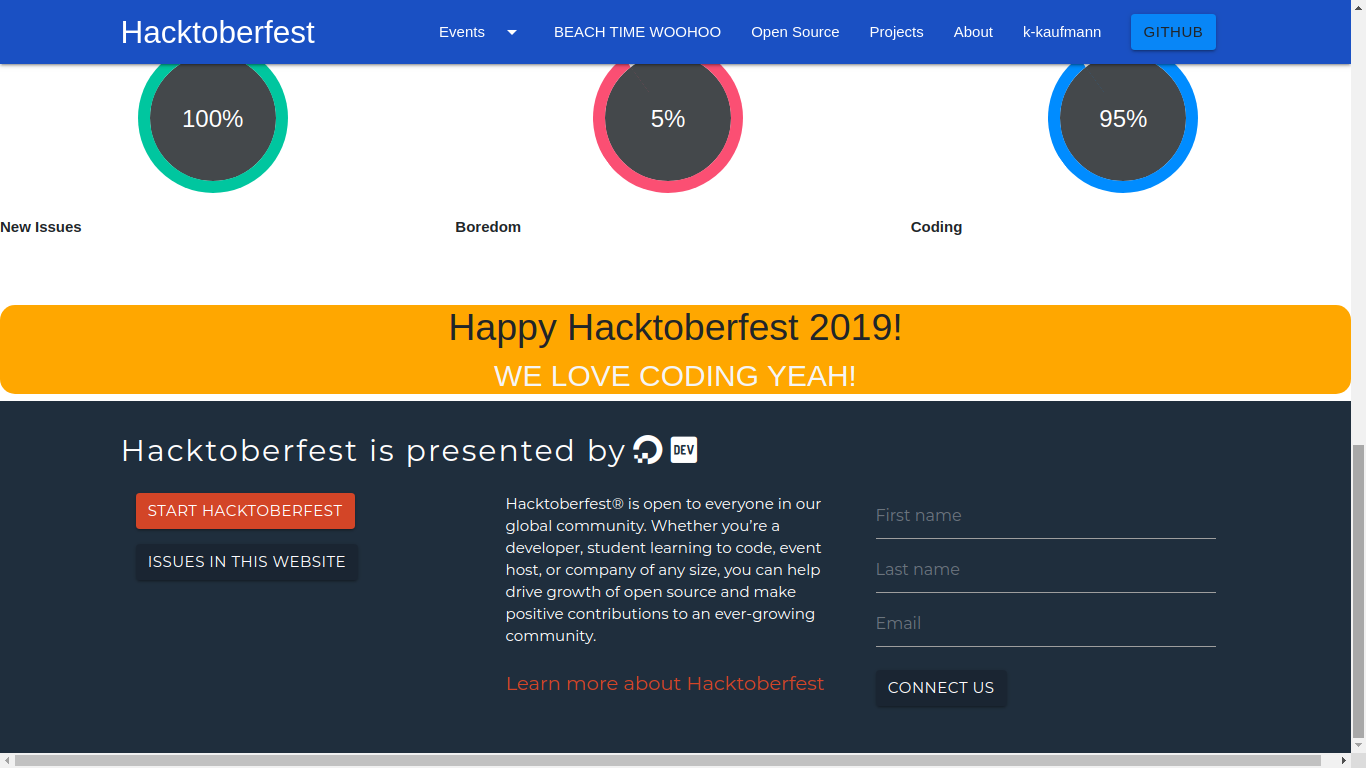Screen dimensions: 1366x768
Task: Click the DEV badge icon
Action: 682,449
